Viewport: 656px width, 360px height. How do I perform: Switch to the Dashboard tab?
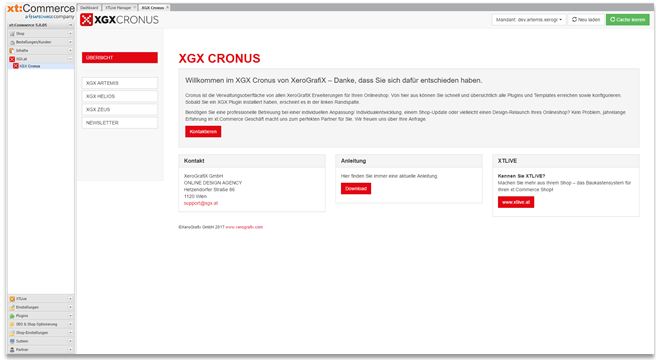(x=89, y=8)
